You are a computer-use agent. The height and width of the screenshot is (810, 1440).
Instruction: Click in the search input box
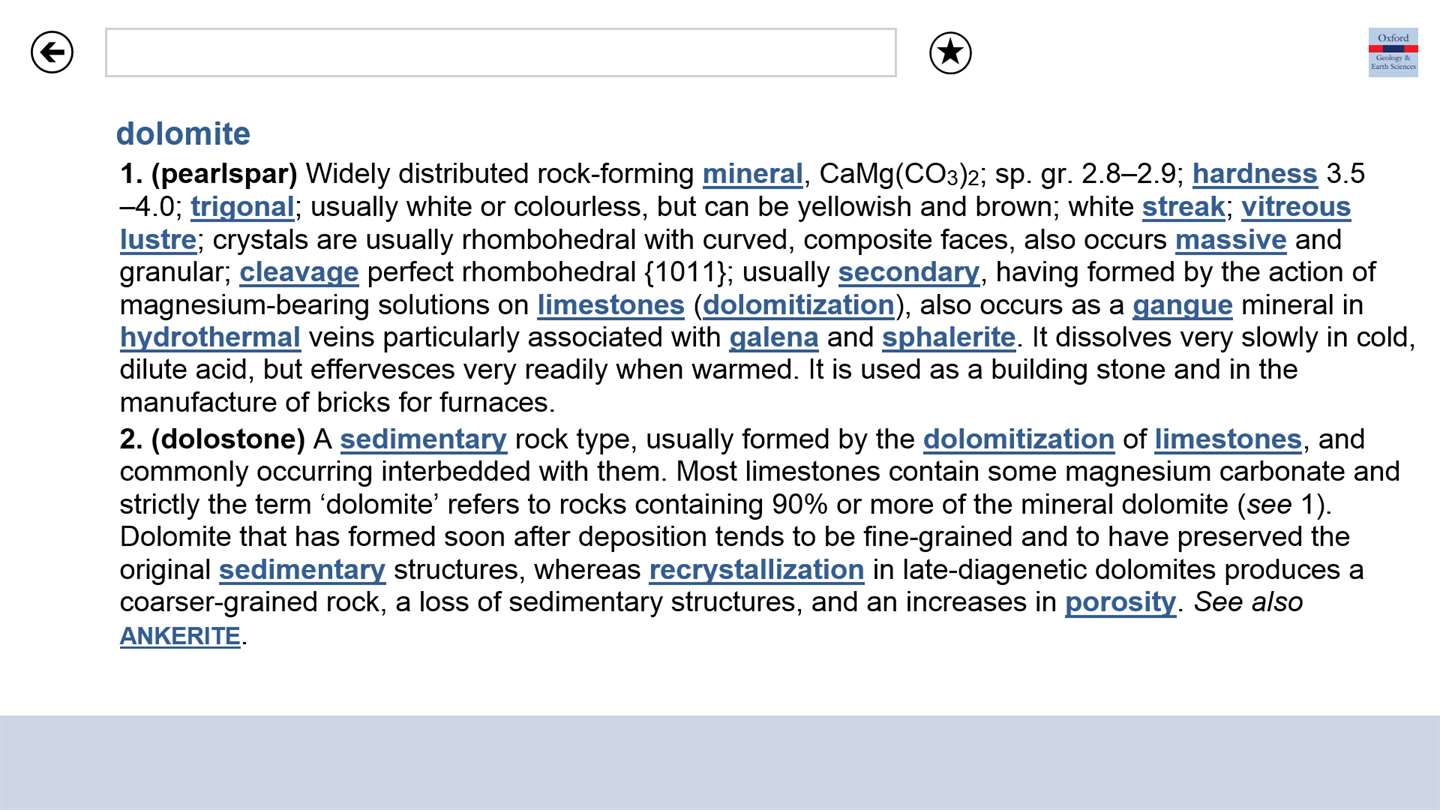click(x=500, y=52)
